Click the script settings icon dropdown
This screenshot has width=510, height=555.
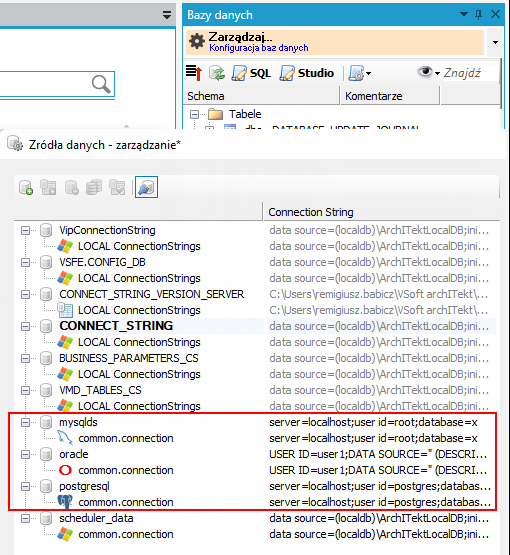[360, 73]
